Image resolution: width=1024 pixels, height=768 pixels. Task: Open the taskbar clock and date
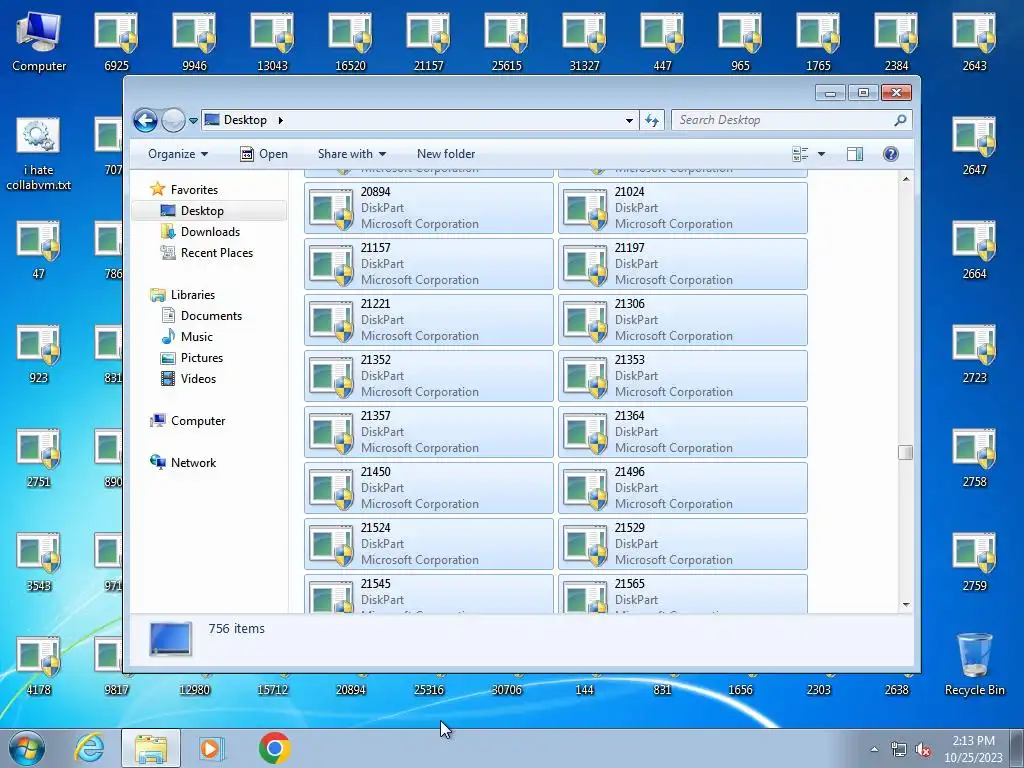[973, 749]
